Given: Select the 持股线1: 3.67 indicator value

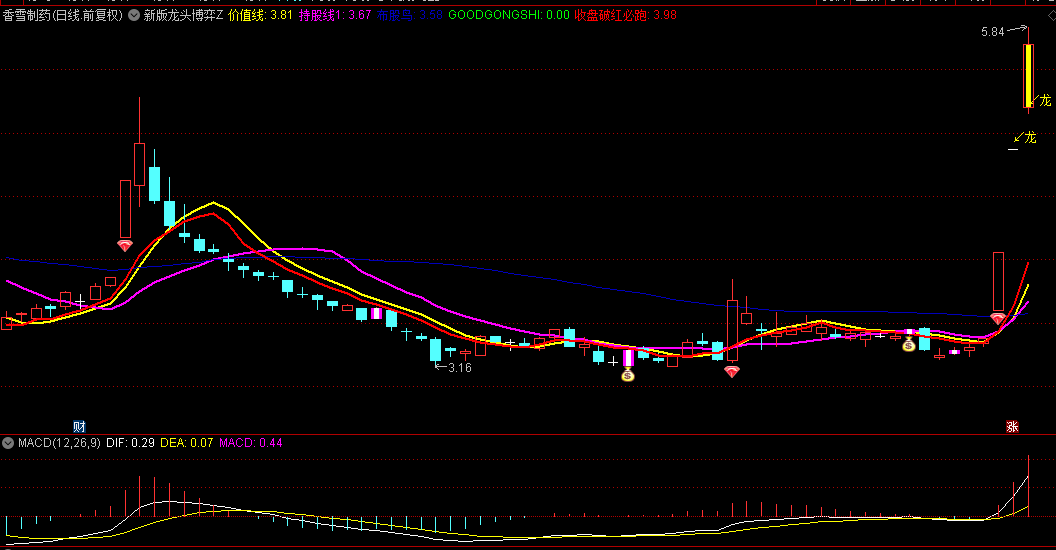Looking at the screenshot, I should (x=335, y=15).
